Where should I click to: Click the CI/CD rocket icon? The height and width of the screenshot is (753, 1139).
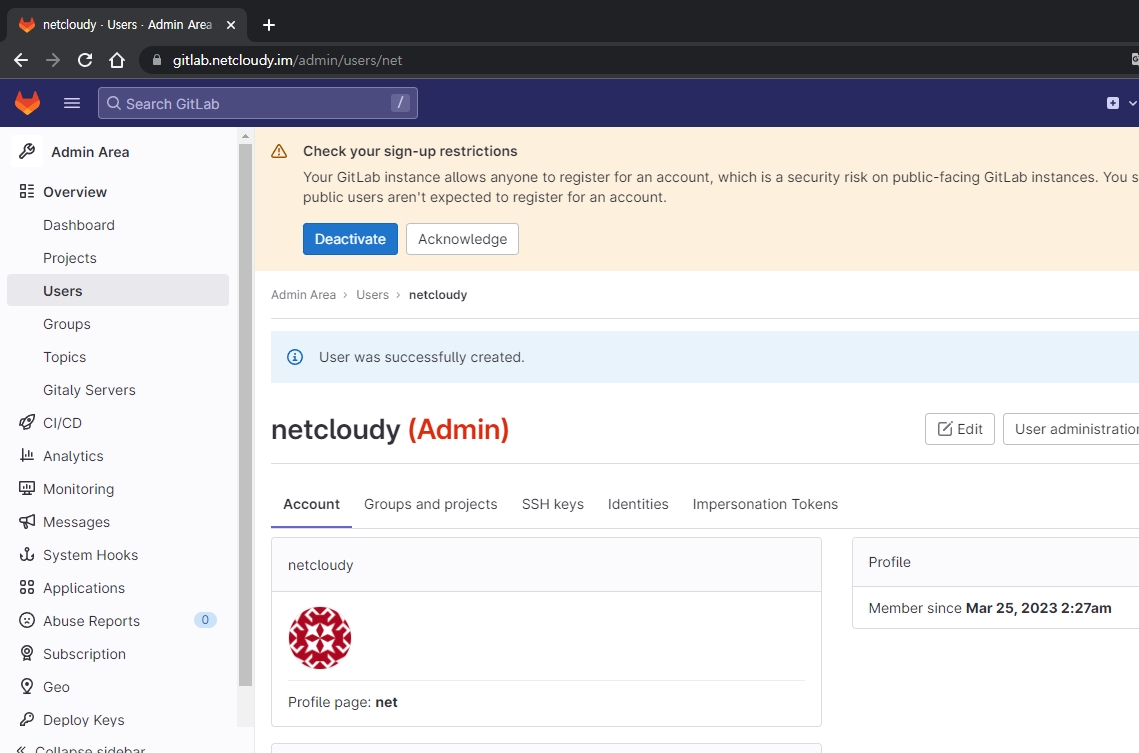(27, 422)
